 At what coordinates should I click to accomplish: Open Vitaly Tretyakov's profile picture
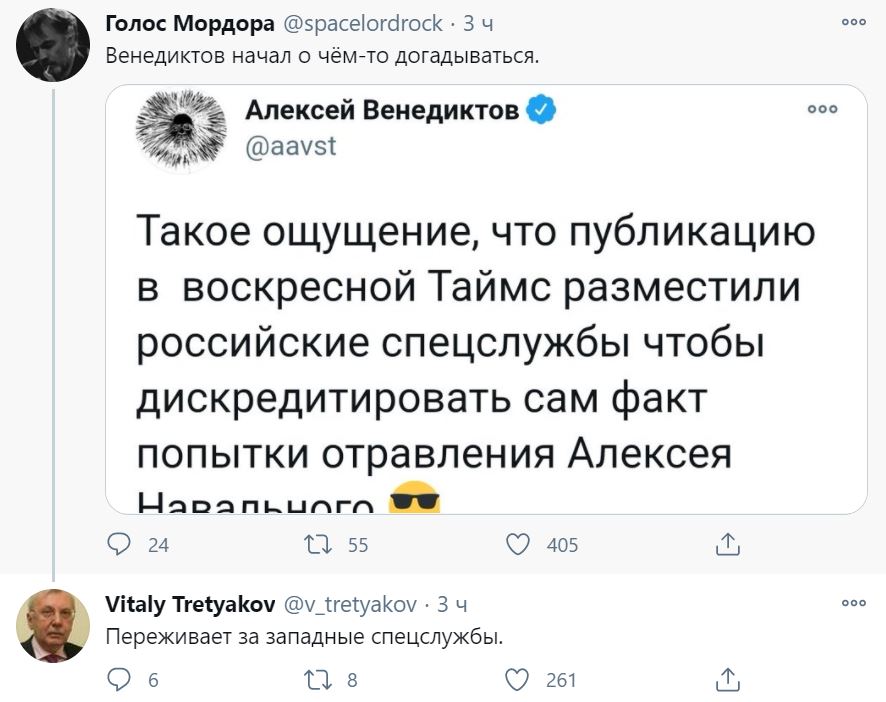(x=53, y=625)
